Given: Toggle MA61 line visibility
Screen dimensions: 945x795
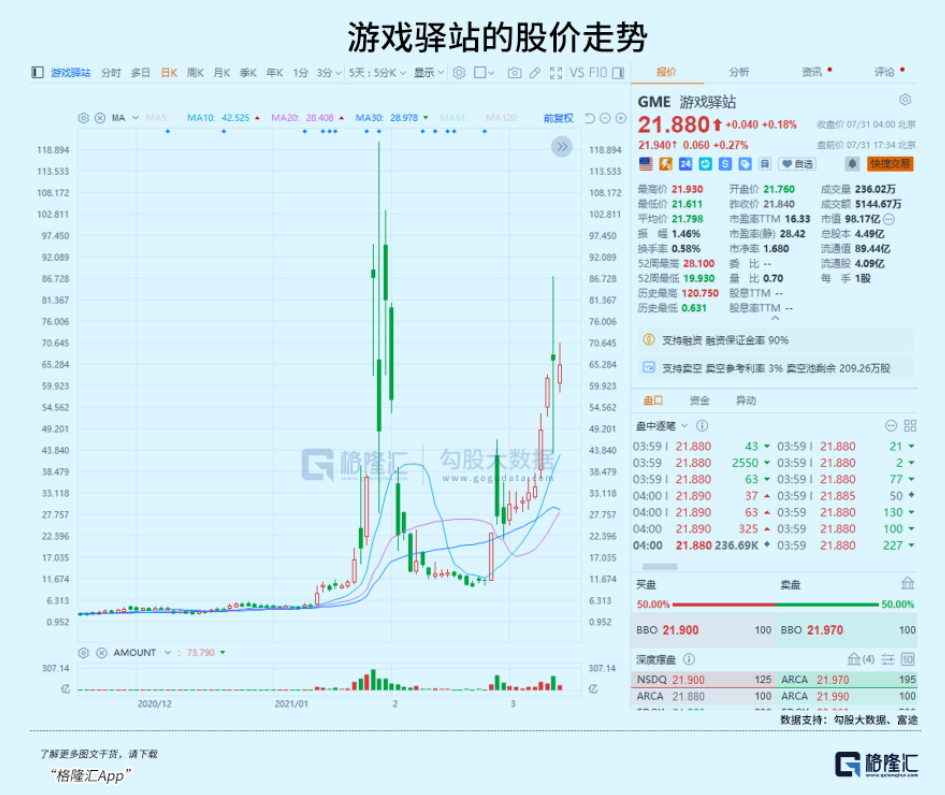Looking at the screenshot, I should [453, 118].
